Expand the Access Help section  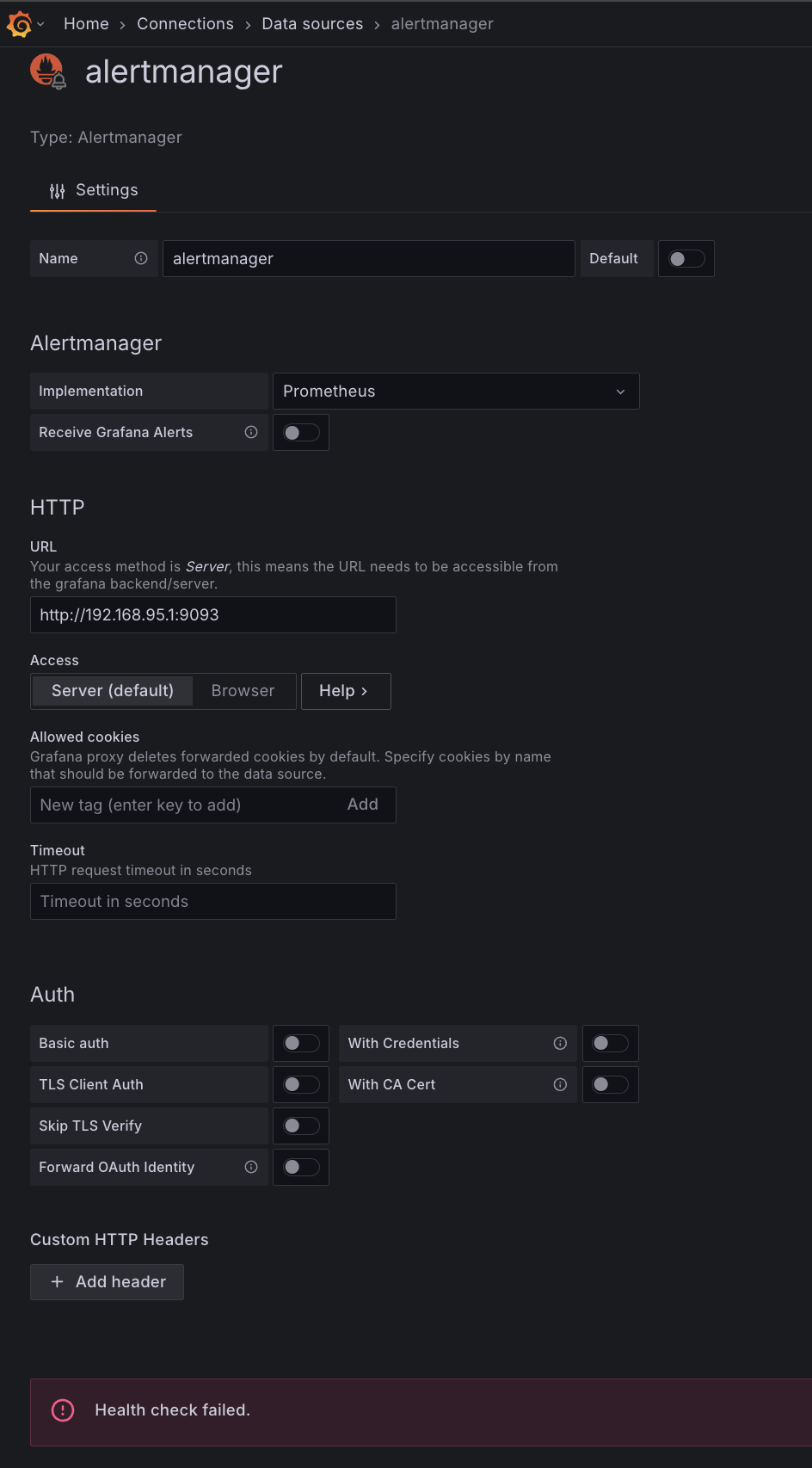pos(345,691)
